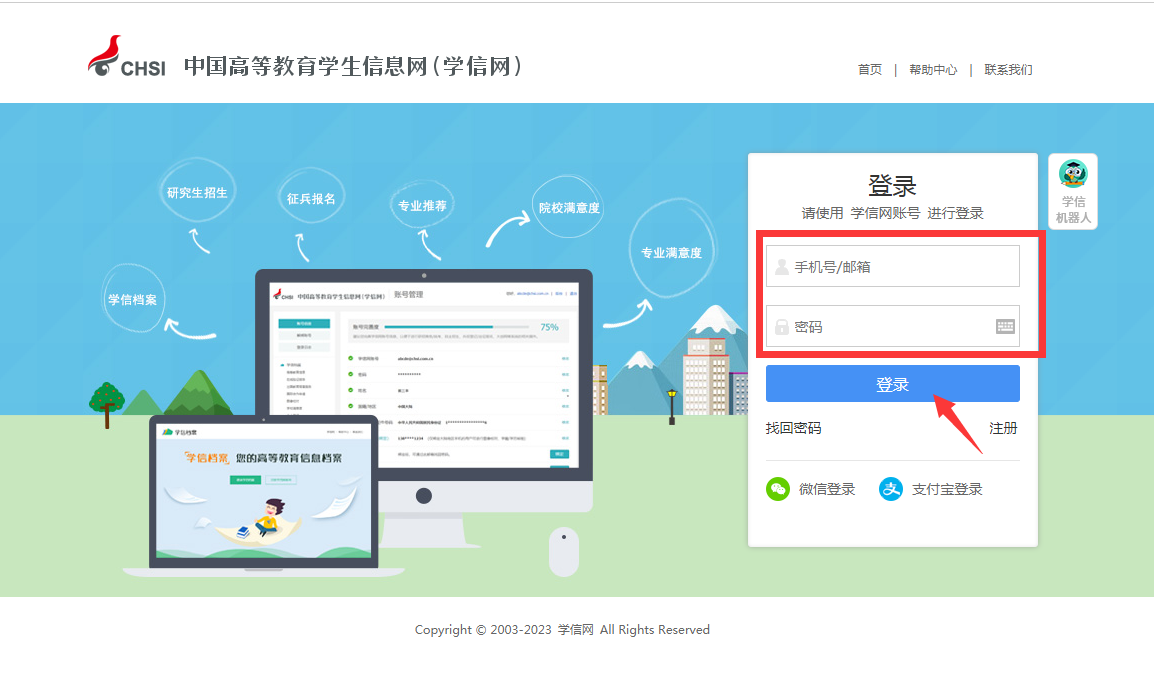Open the 学信机器人 owl robot assistant
The height and width of the screenshot is (693, 1154).
[x=1073, y=191]
